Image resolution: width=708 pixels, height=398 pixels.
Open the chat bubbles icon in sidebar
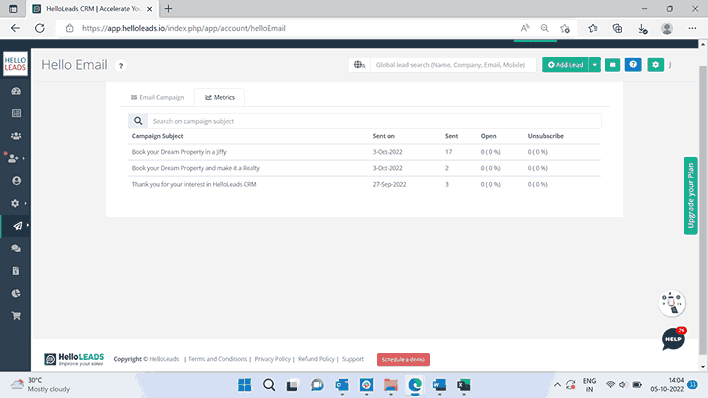[16, 248]
